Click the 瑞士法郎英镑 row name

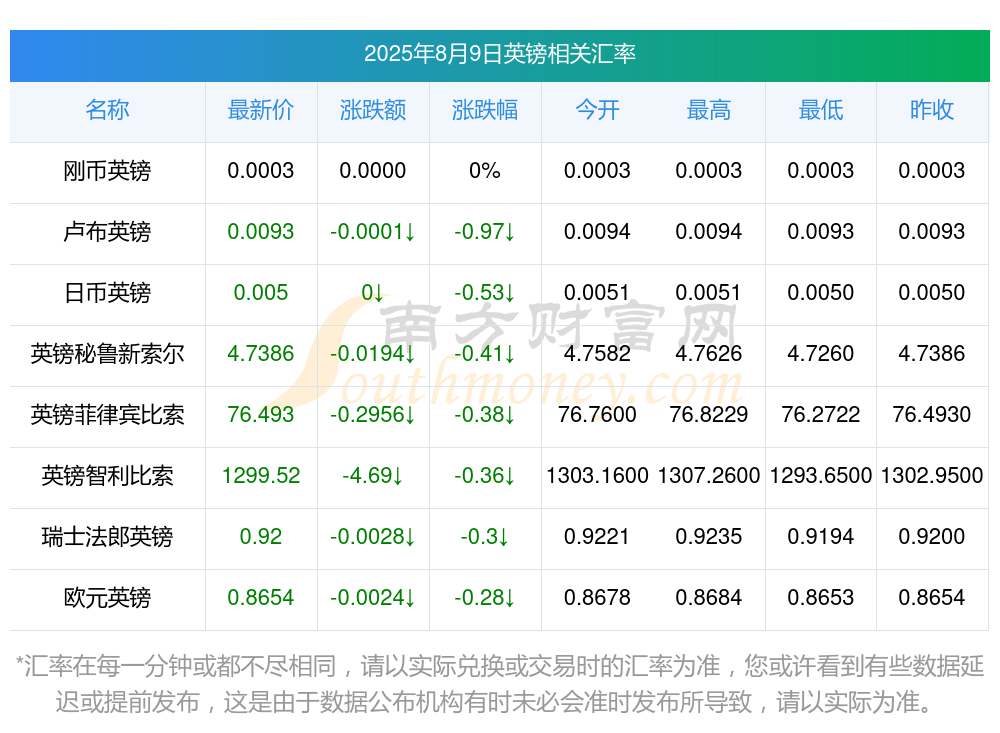[107, 537]
